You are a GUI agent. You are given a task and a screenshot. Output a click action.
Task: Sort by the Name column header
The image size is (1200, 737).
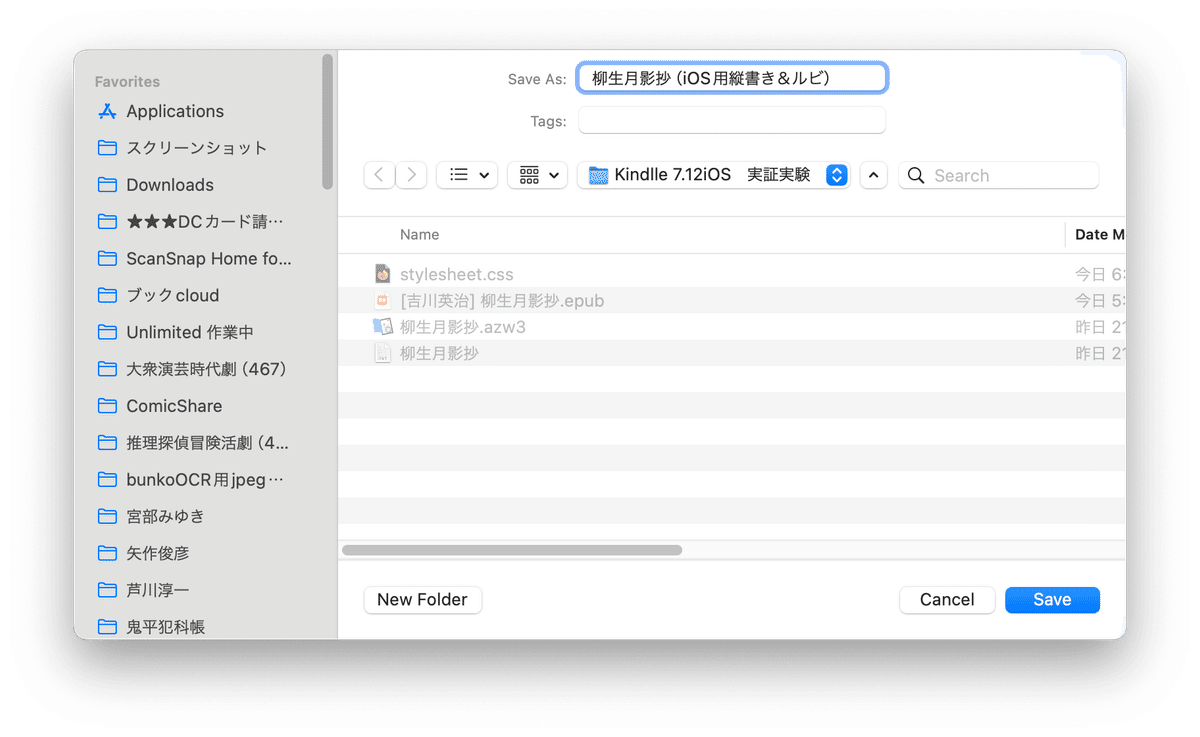click(x=420, y=234)
